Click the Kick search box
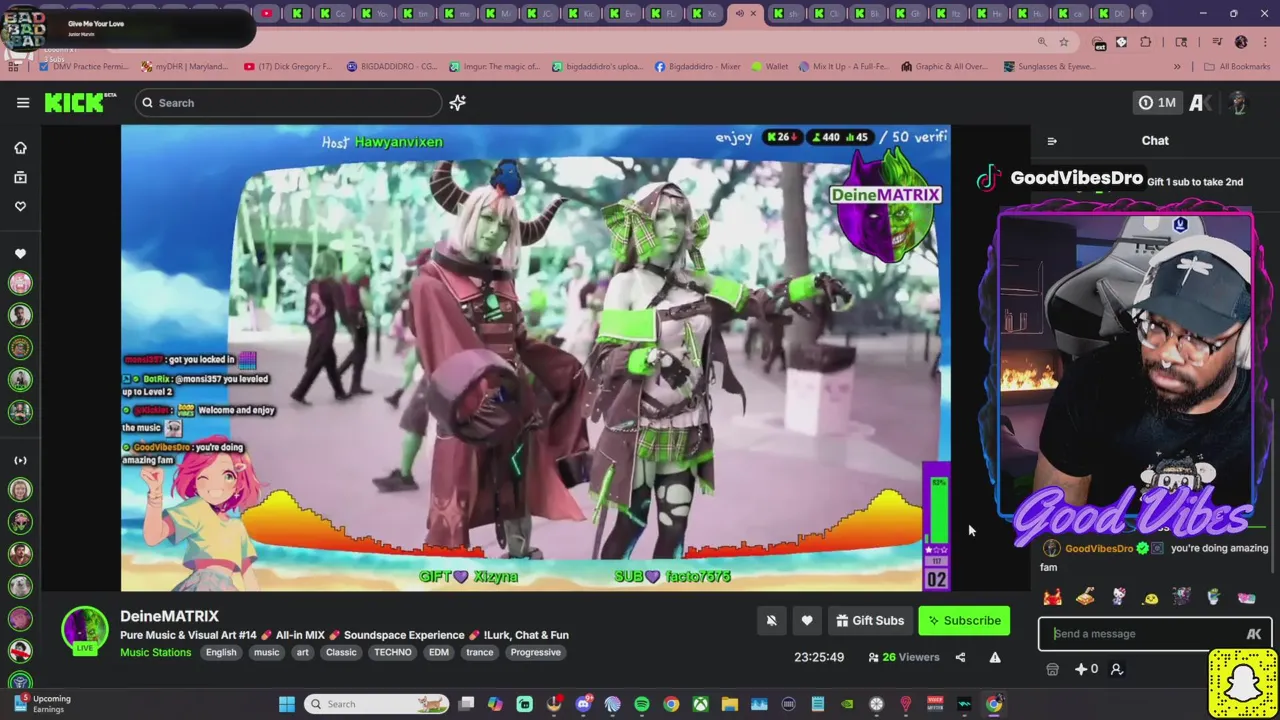This screenshot has height=720, width=1280. [288, 102]
